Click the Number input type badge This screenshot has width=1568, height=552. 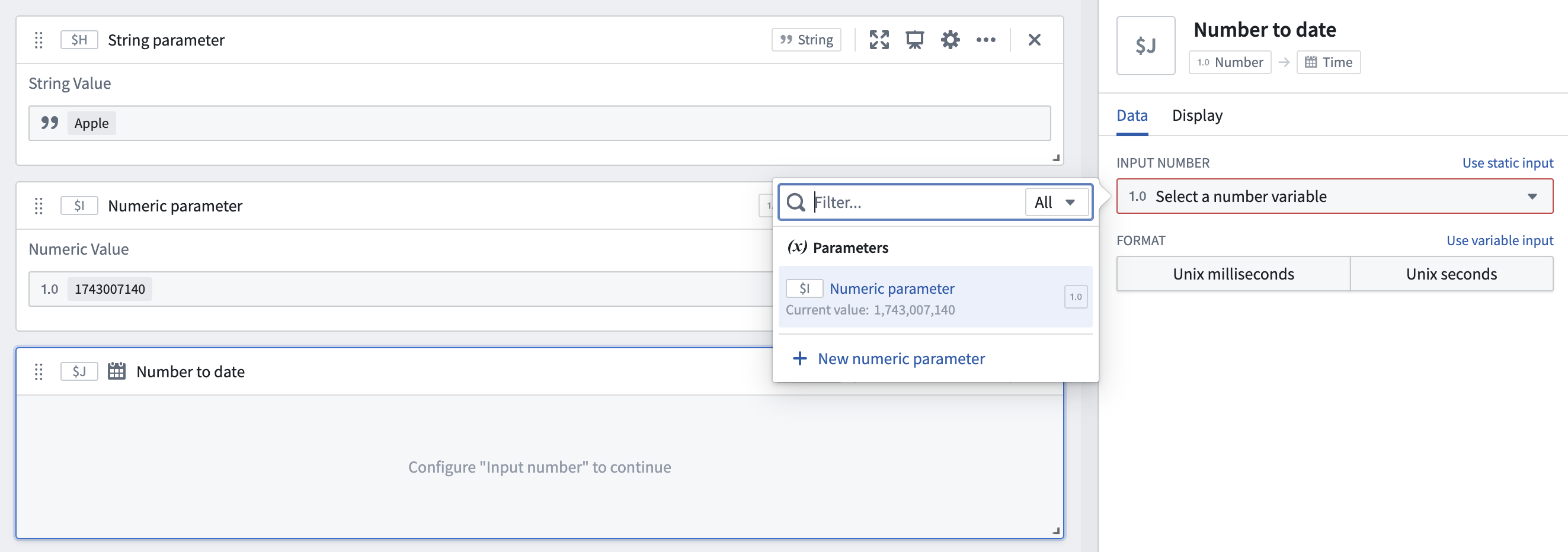coord(1230,63)
